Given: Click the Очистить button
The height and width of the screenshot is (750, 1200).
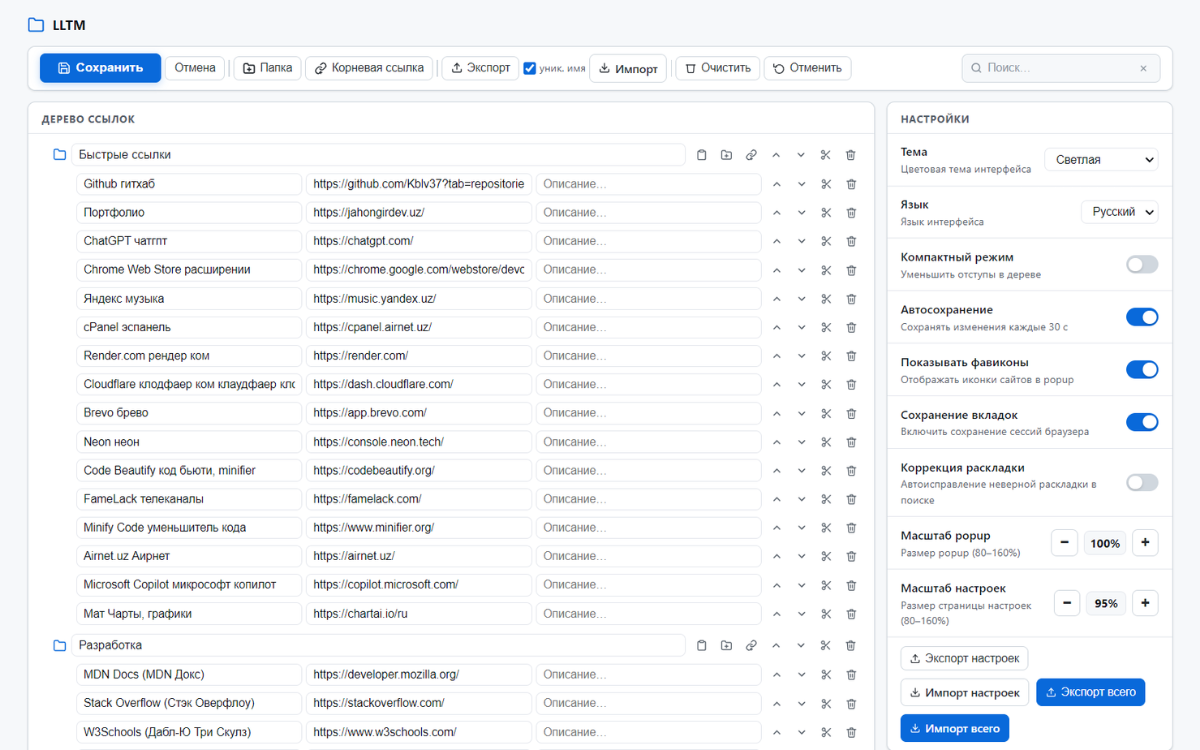Looking at the screenshot, I should [718, 68].
